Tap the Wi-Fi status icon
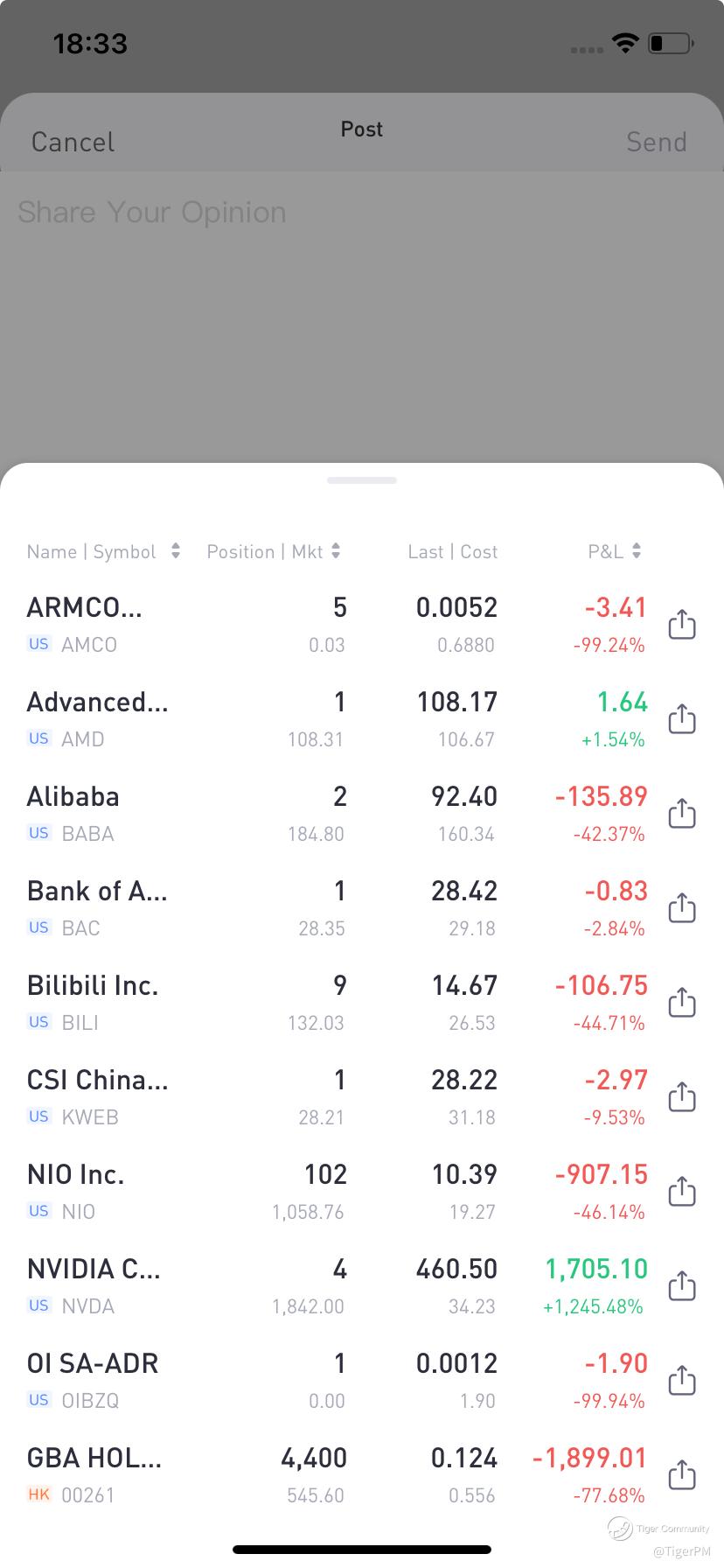The height and width of the screenshot is (1568, 724). click(x=625, y=43)
